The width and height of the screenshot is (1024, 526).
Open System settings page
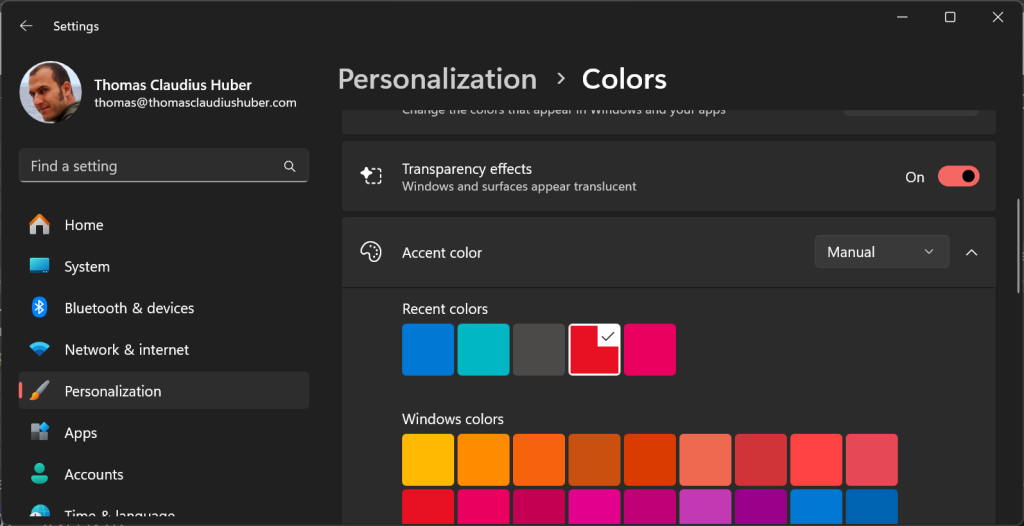coord(164,267)
